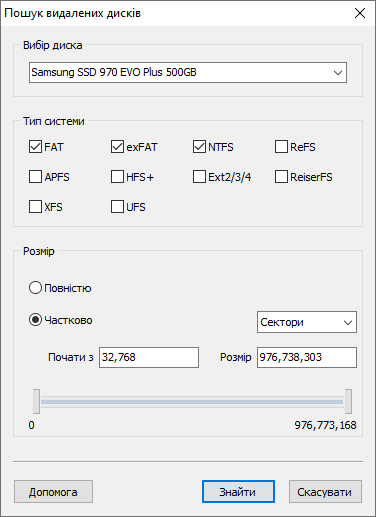376x517 pixels.
Task: Click the Знайти button
Action: tap(238, 492)
